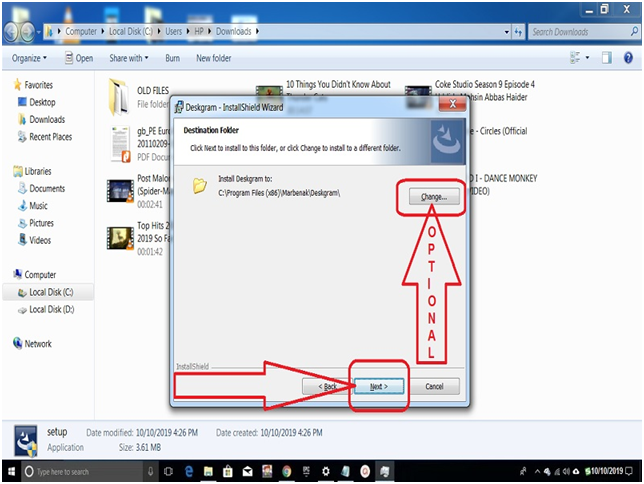Open Google Chrome from the taskbar

click(x=287, y=472)
